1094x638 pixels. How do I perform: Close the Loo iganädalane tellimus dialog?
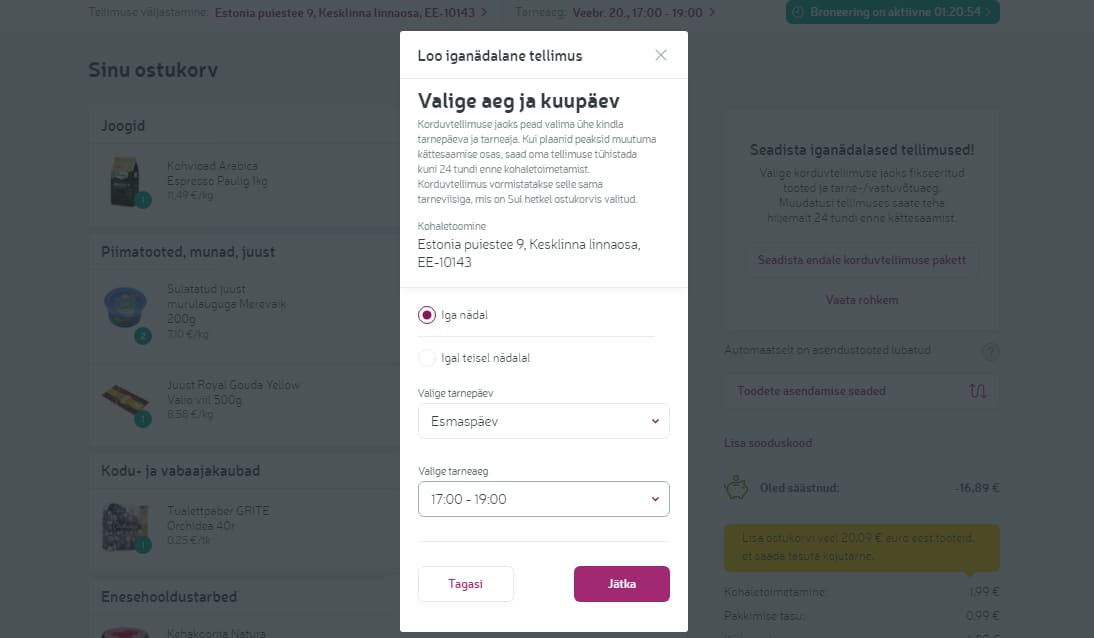click(661, 55)
